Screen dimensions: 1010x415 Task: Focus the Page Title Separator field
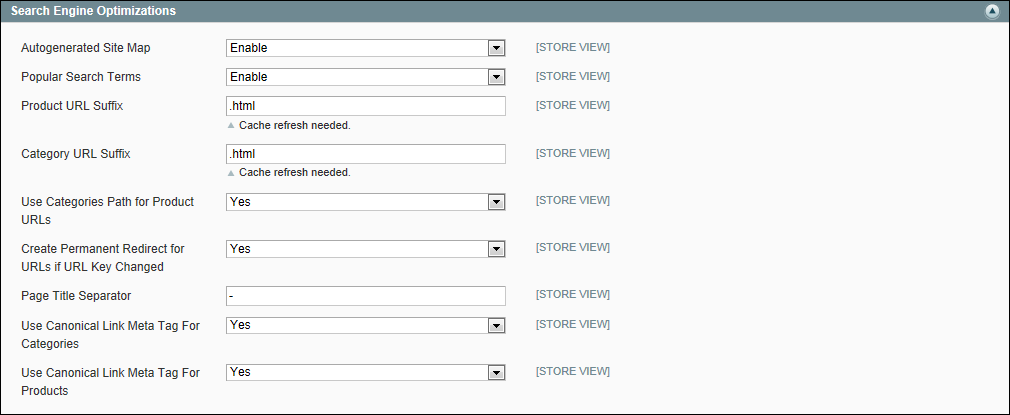(365, 296)
